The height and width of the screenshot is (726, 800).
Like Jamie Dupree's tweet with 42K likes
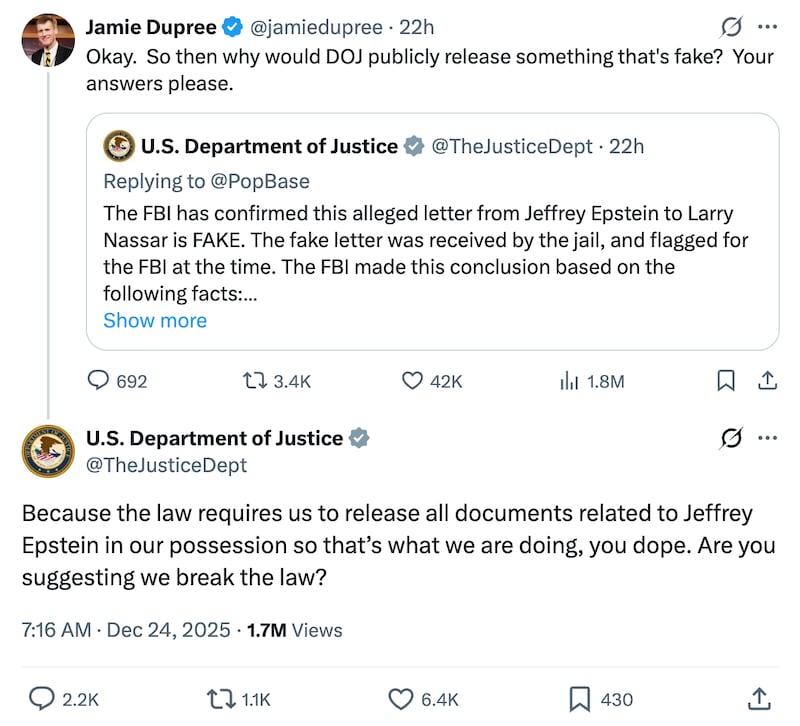412,381
